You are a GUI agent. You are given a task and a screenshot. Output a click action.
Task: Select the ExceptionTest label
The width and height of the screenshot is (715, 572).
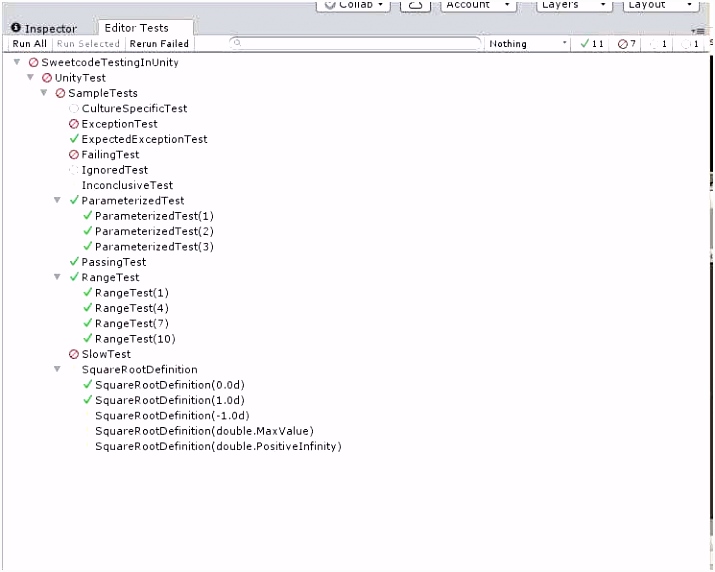(x=119, y=124)
